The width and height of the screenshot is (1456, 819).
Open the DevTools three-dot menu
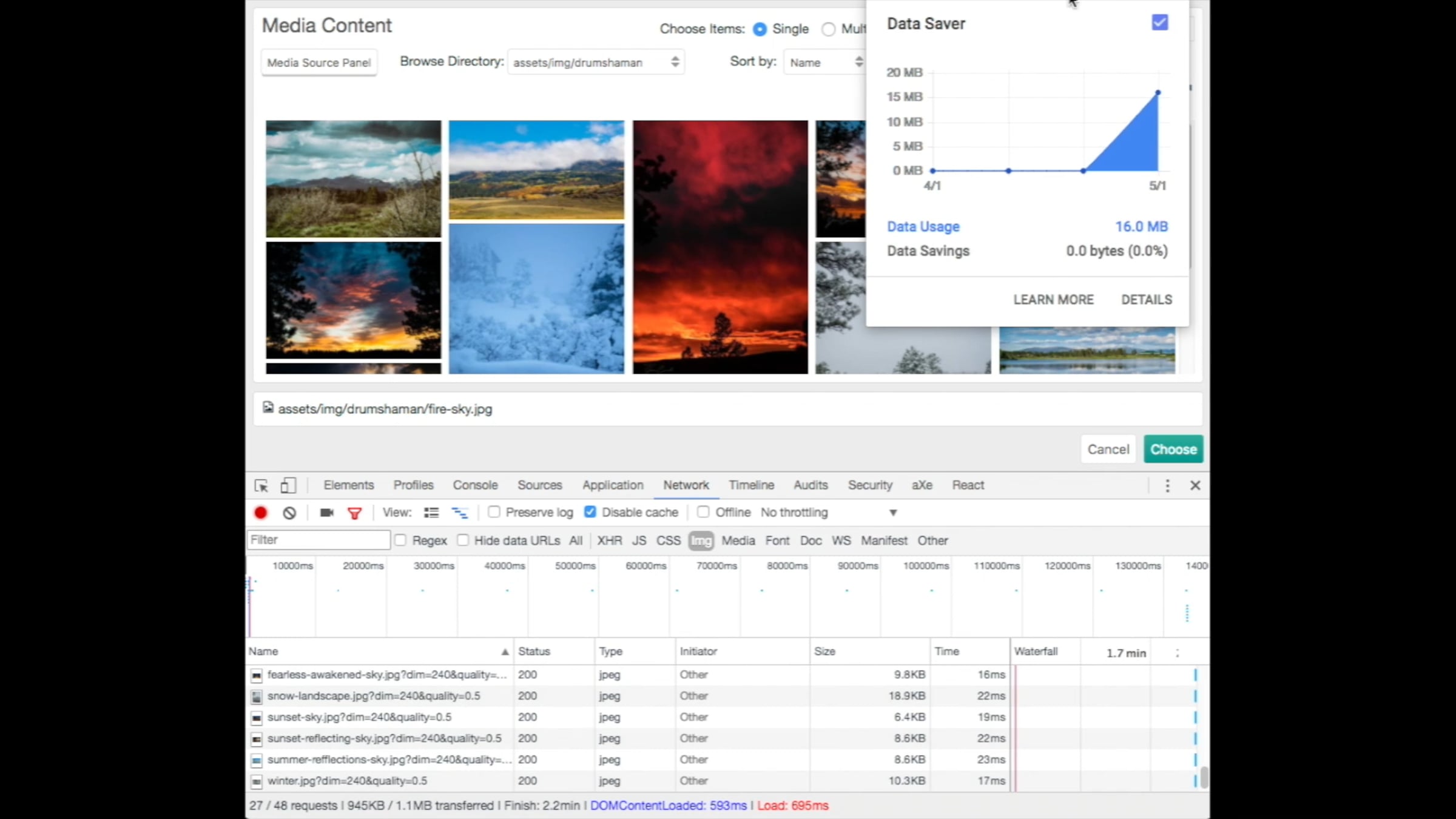point(1167,485)
